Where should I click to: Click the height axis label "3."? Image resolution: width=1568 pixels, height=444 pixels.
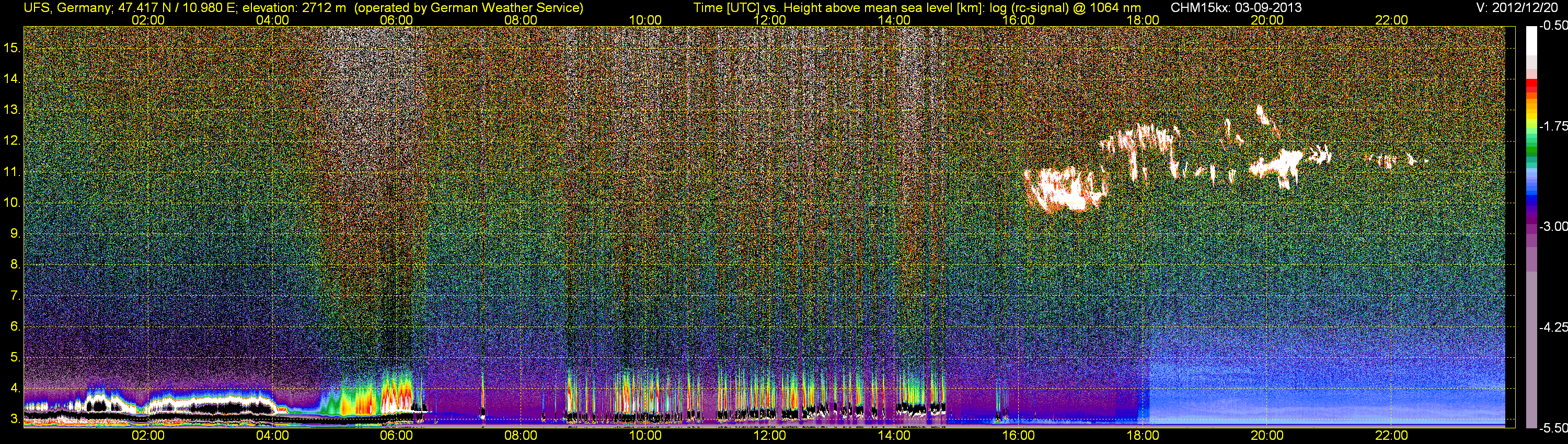[15, 419]
